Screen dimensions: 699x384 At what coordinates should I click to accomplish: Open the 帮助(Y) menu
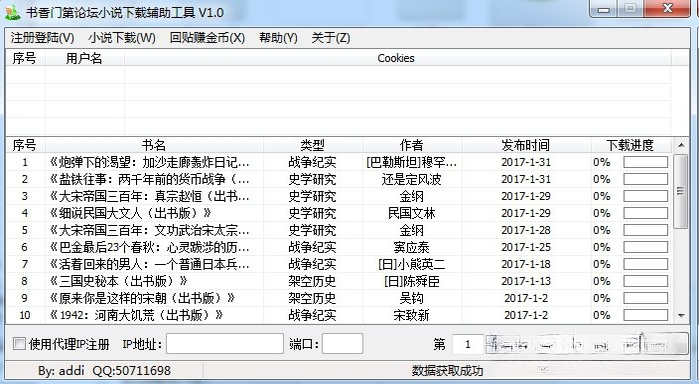coord(278,38)
